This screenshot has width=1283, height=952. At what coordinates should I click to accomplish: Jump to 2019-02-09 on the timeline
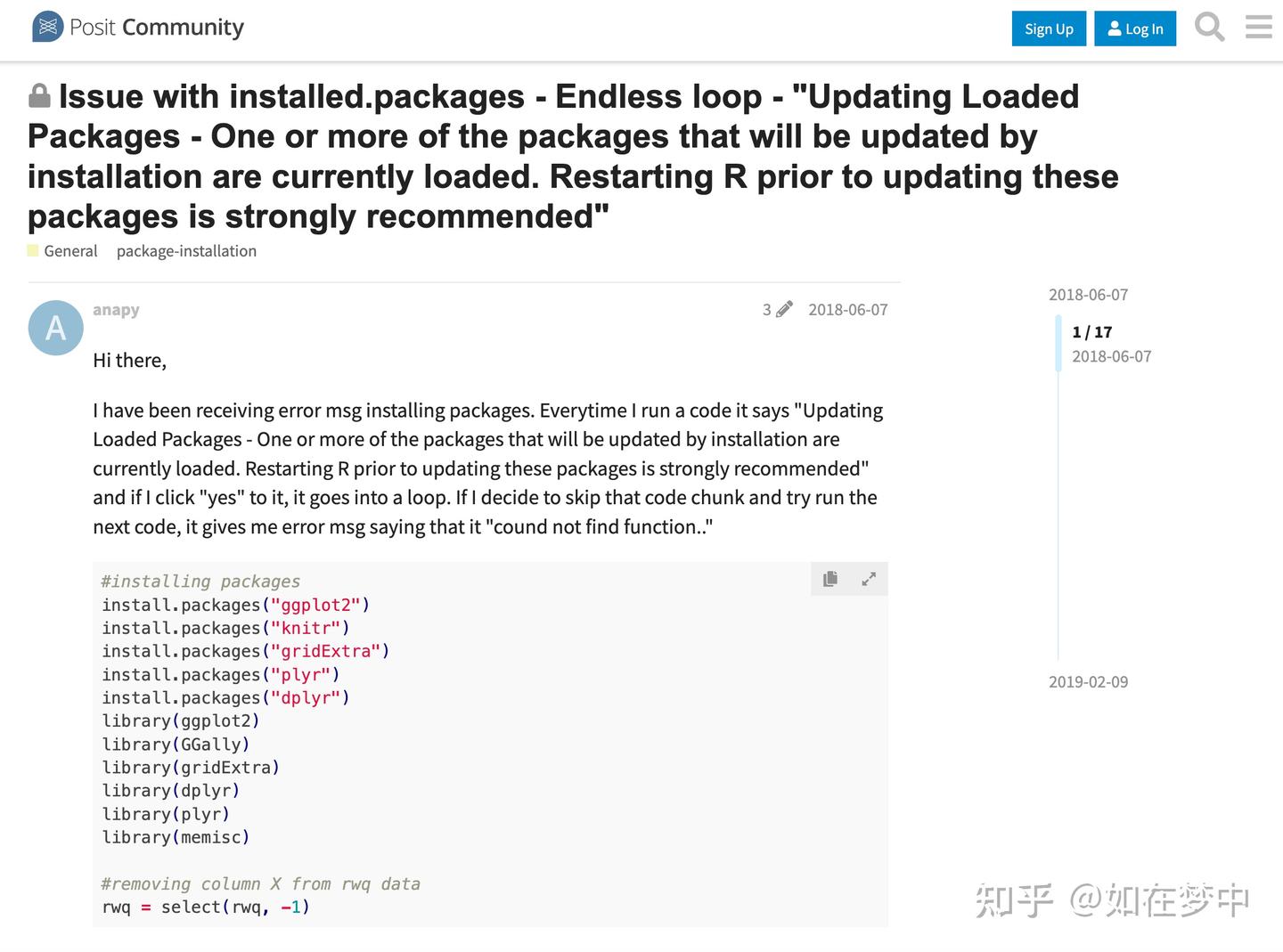point(1089,681)
